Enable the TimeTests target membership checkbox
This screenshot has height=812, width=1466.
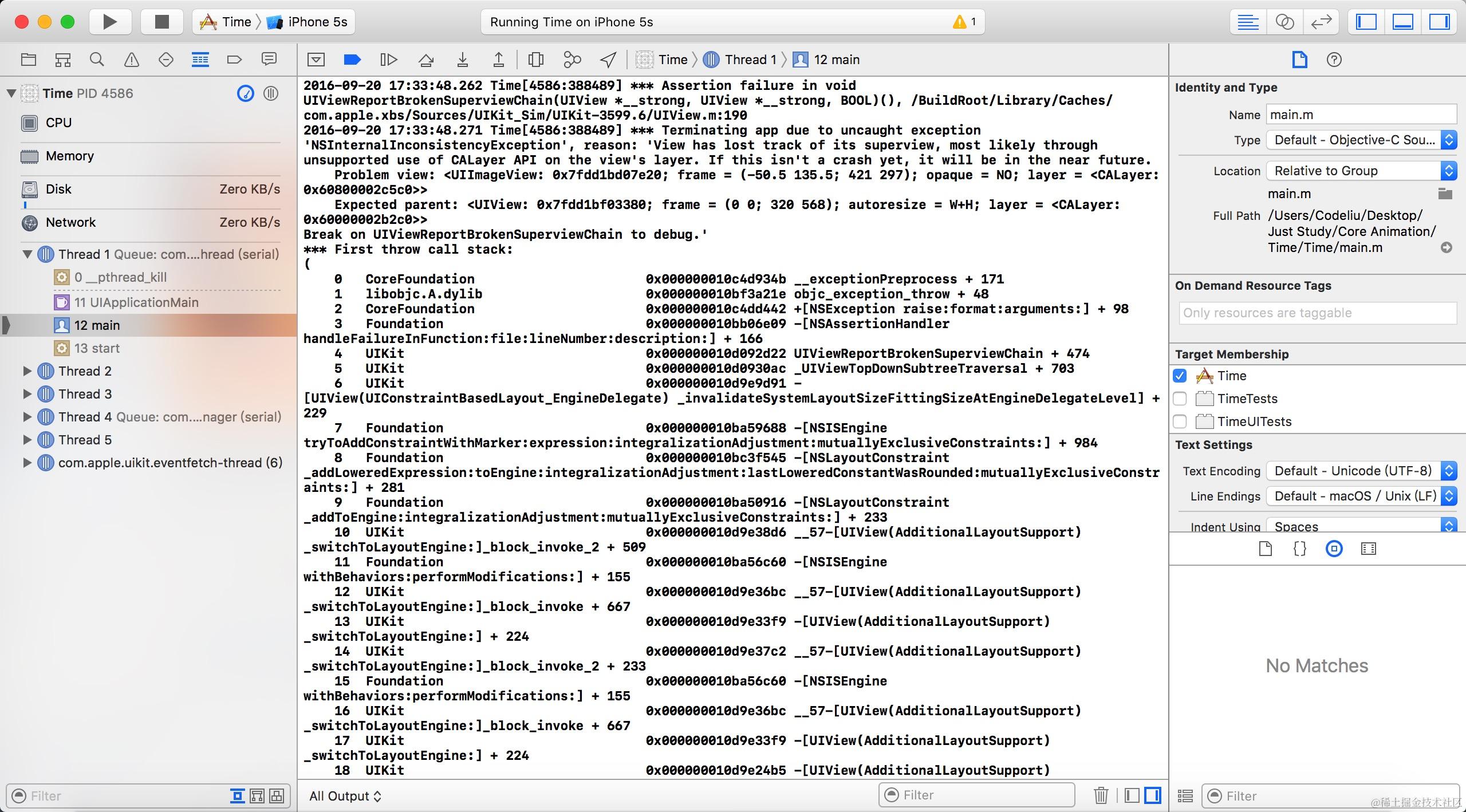coord(1180,399)
